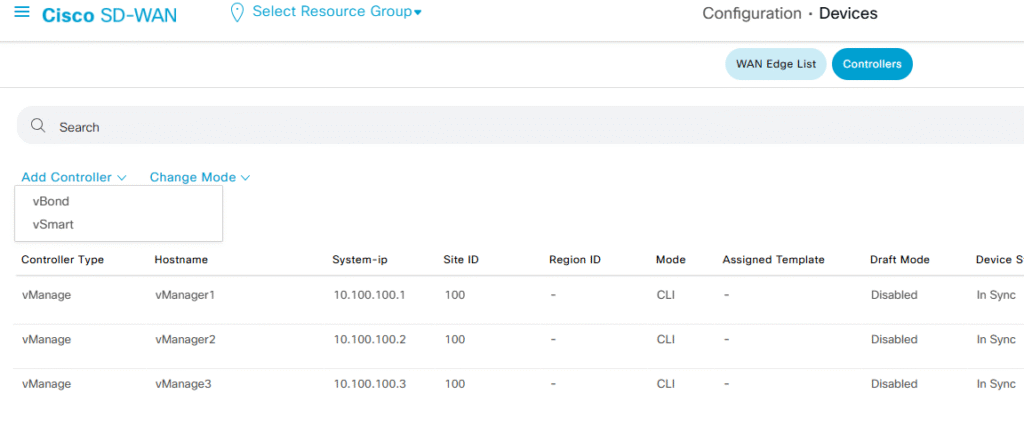Expand Select Resource Group dropdown
Viewport: 1024px width, 434px height.
click(x=337, y=12)
